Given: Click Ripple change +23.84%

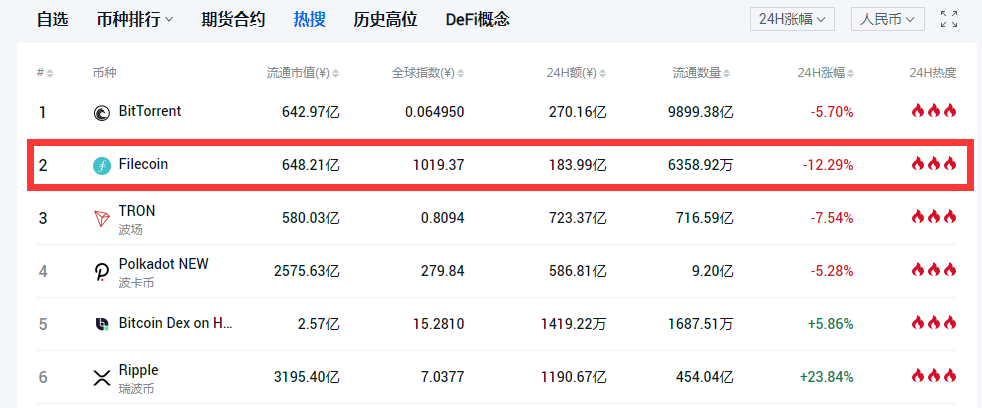Looking at the screenshot, I should click(827, 377).
